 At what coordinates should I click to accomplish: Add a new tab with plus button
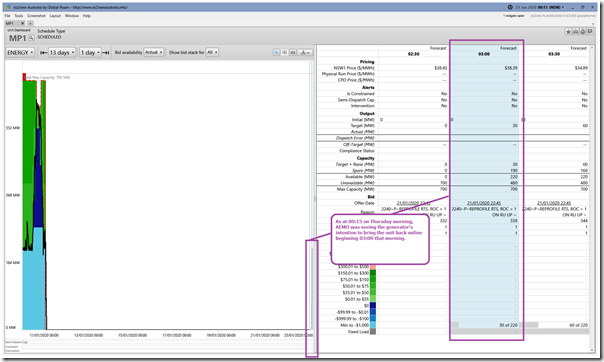click(x=30, y=23)
